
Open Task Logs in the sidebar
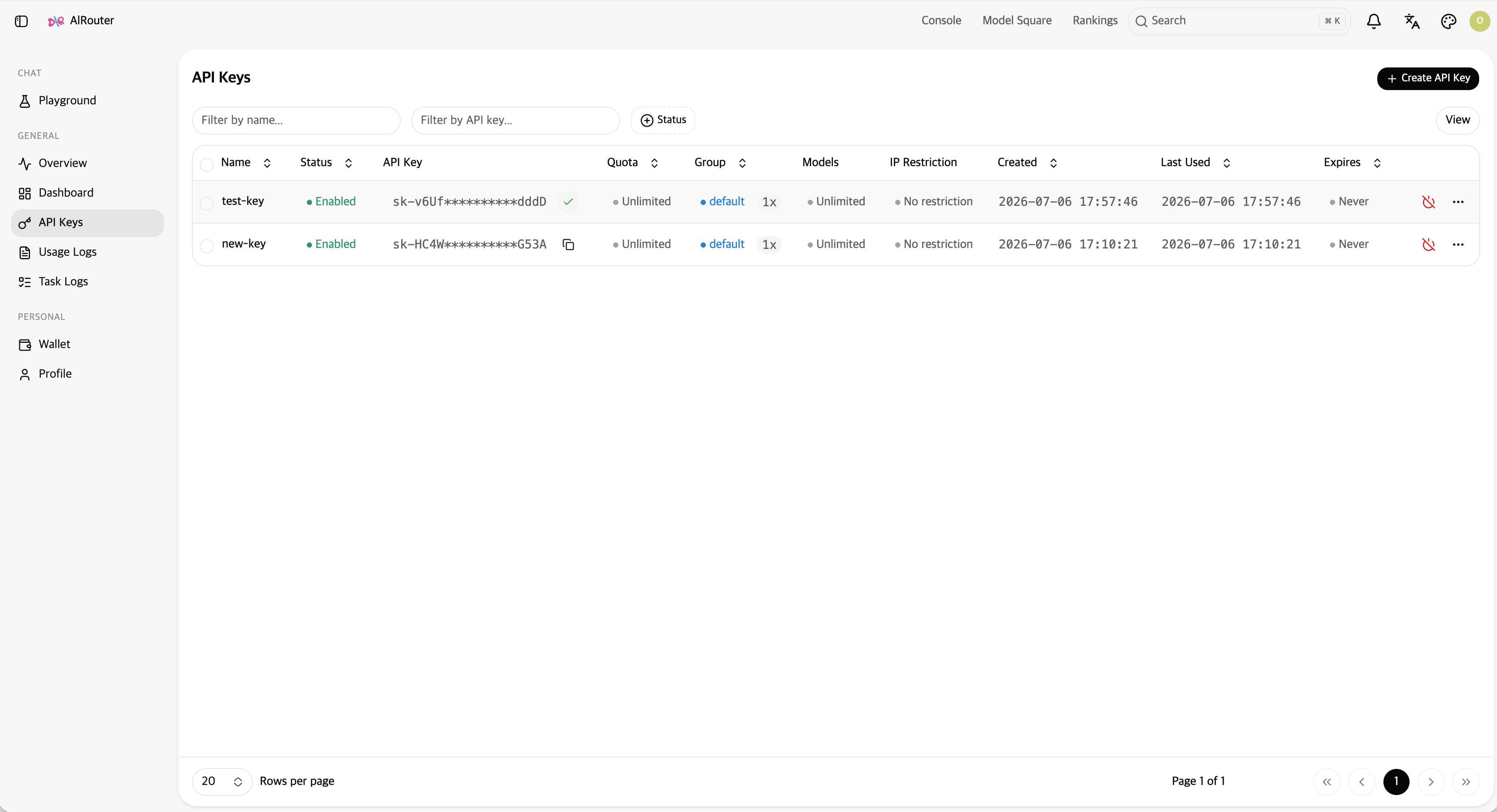[x=87, y=282]
